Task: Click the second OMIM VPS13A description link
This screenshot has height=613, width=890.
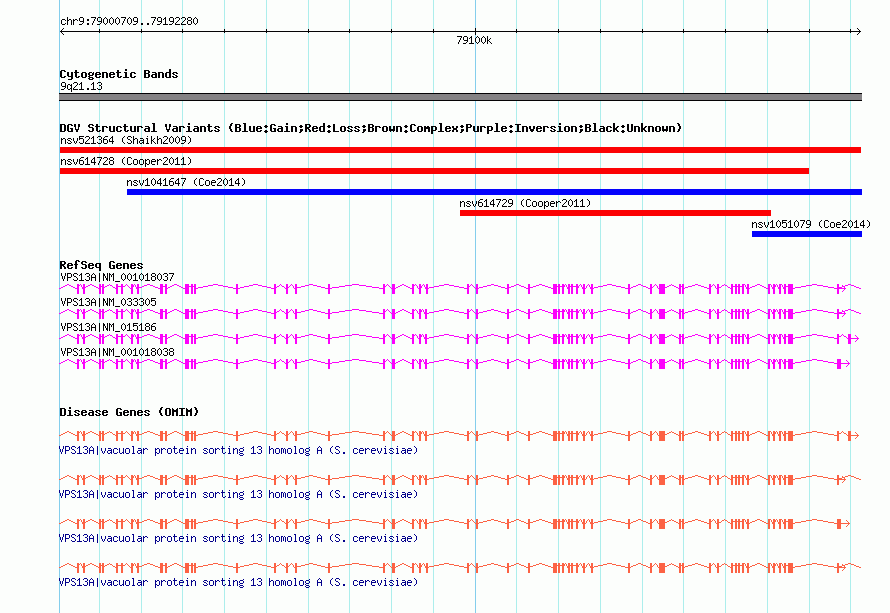Action: pyautogui.click(x=238, y=494)
